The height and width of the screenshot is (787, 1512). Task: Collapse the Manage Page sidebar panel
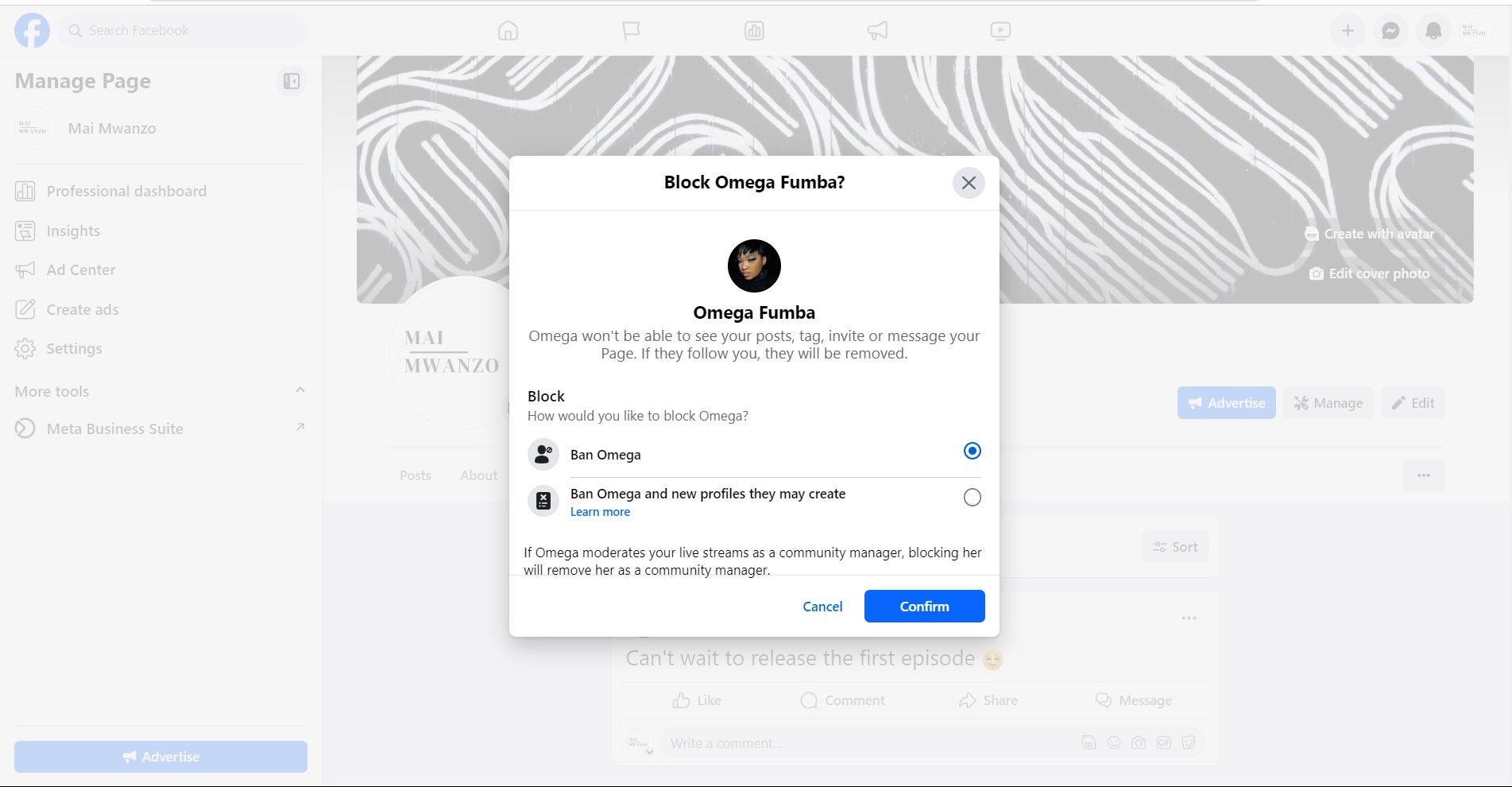coord(292,81)
